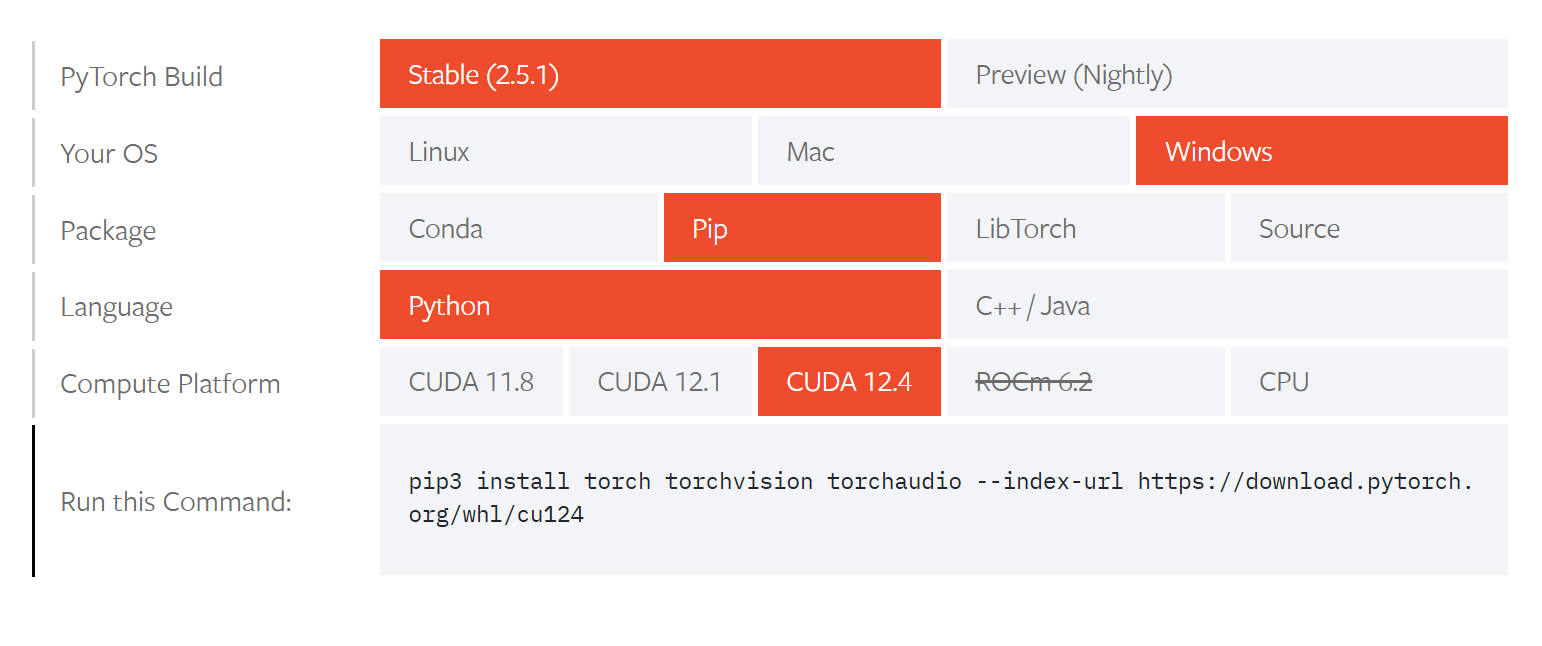Image resolution: width=1542 pixels, height=646 pixels.
Task: Choose Linux as your OS
Action: [x=565, y=151]
